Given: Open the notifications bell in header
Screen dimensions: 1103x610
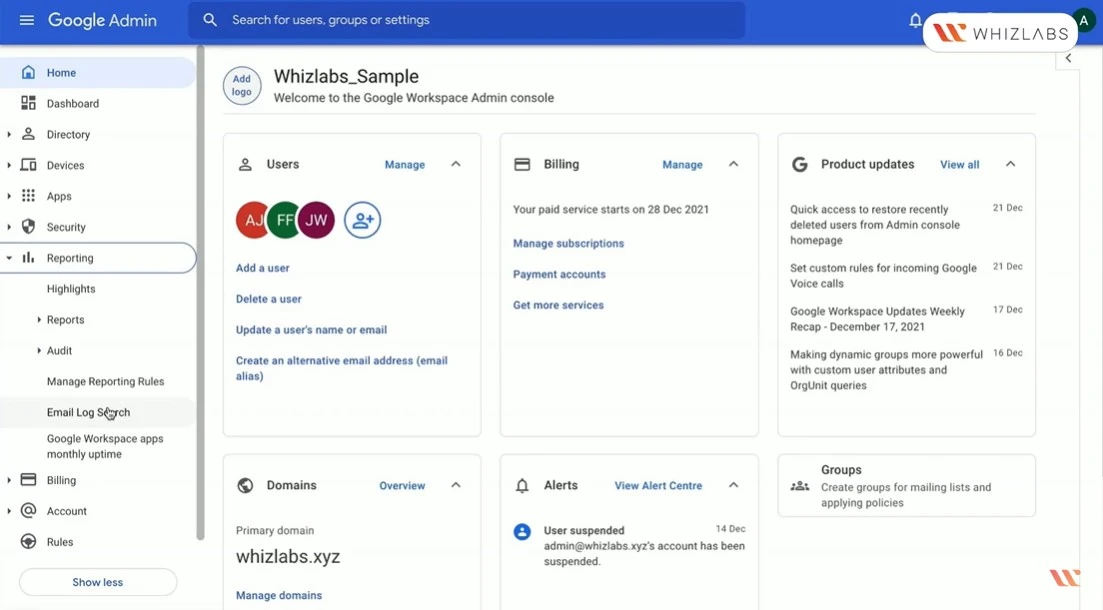Looking at the screenshot, I should pyautogui.click(x=915, y=20).
